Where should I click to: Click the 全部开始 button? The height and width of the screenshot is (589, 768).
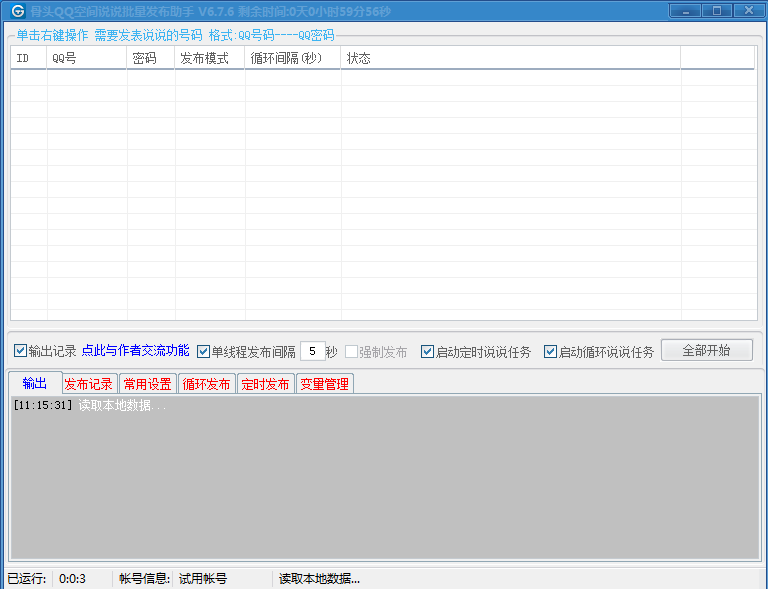pos(706,350)
